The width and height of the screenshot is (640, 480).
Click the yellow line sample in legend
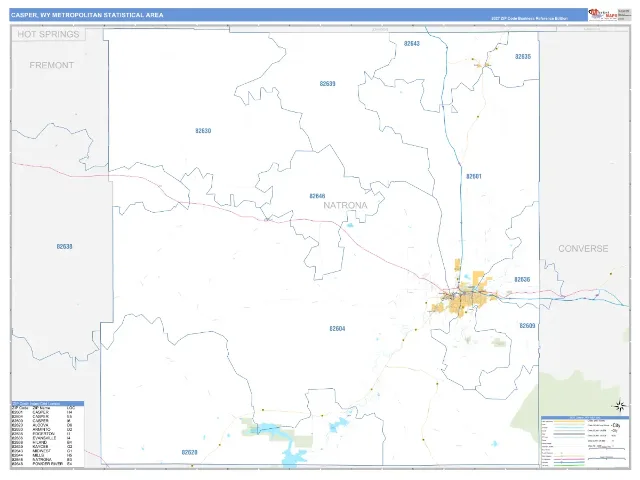tap(569, 421)
